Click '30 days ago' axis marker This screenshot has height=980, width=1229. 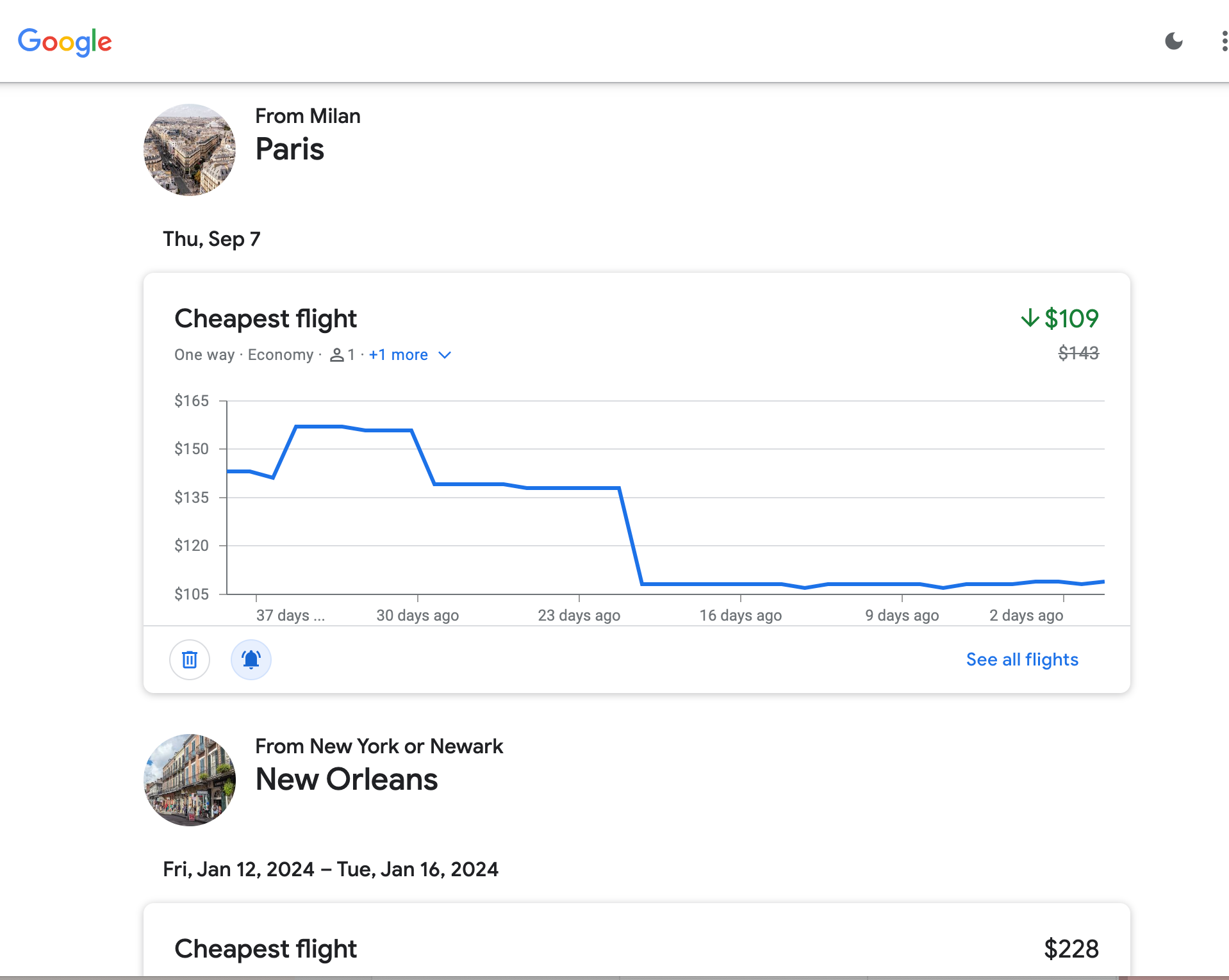417,616
